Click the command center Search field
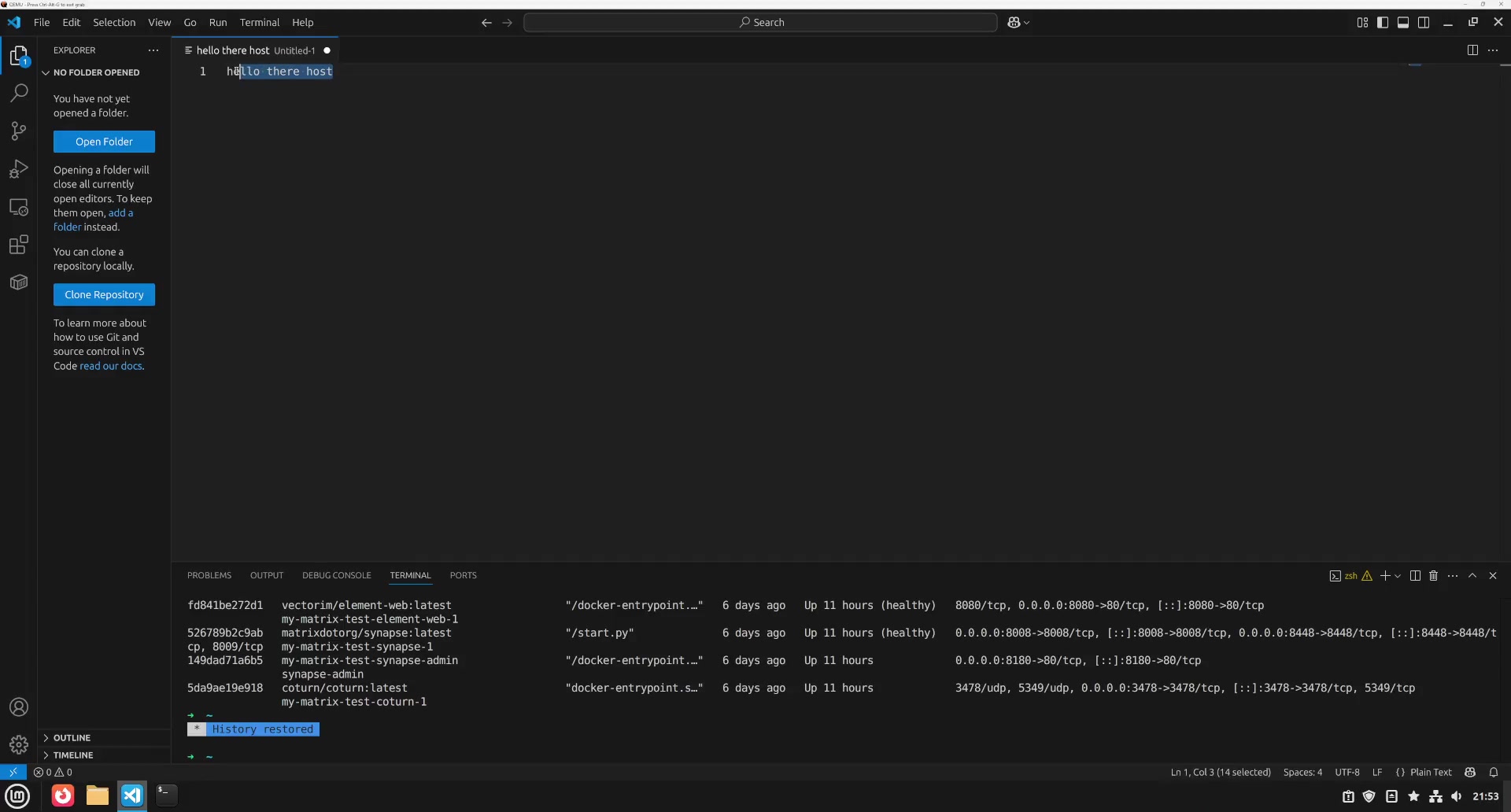 point(760,23)
